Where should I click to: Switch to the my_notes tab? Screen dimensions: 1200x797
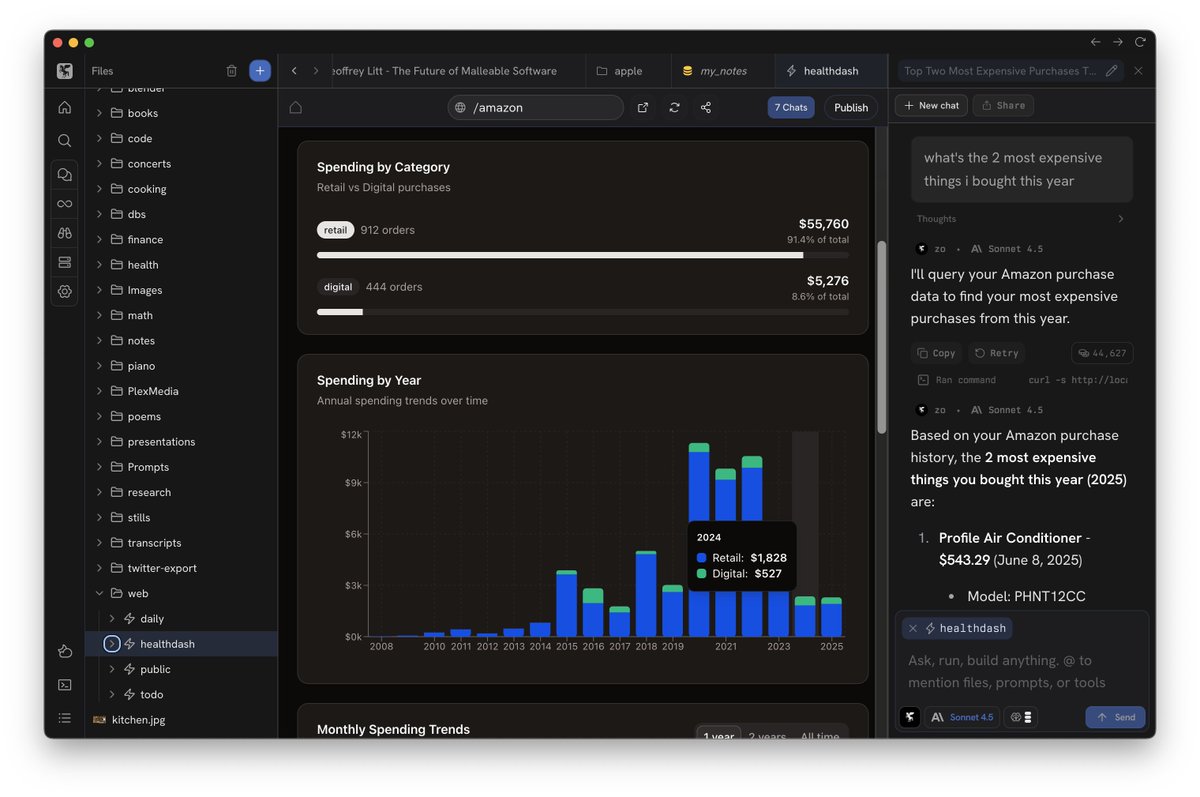[x=723, y=71]
